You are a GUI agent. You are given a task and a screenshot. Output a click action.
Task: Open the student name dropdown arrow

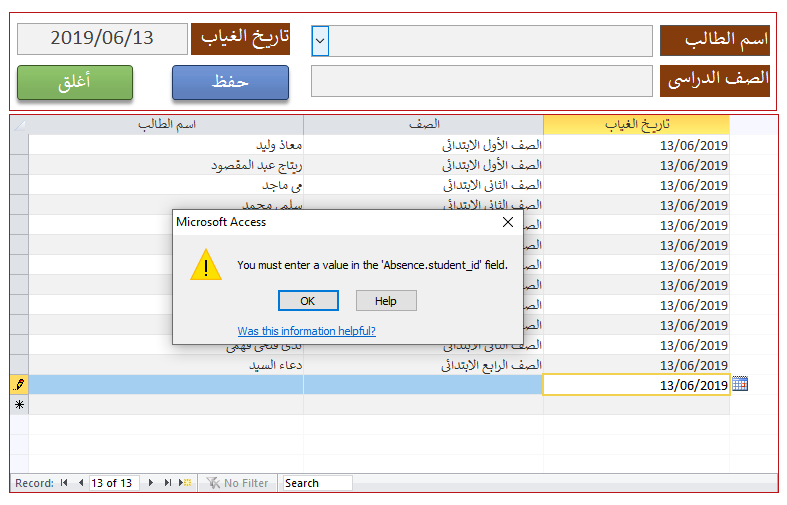(320, 41)
